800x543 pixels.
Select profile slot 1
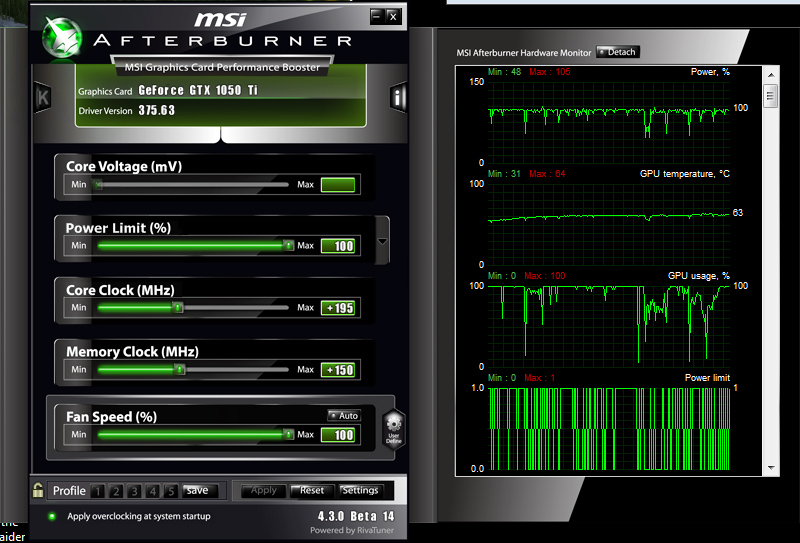[97, 491]
